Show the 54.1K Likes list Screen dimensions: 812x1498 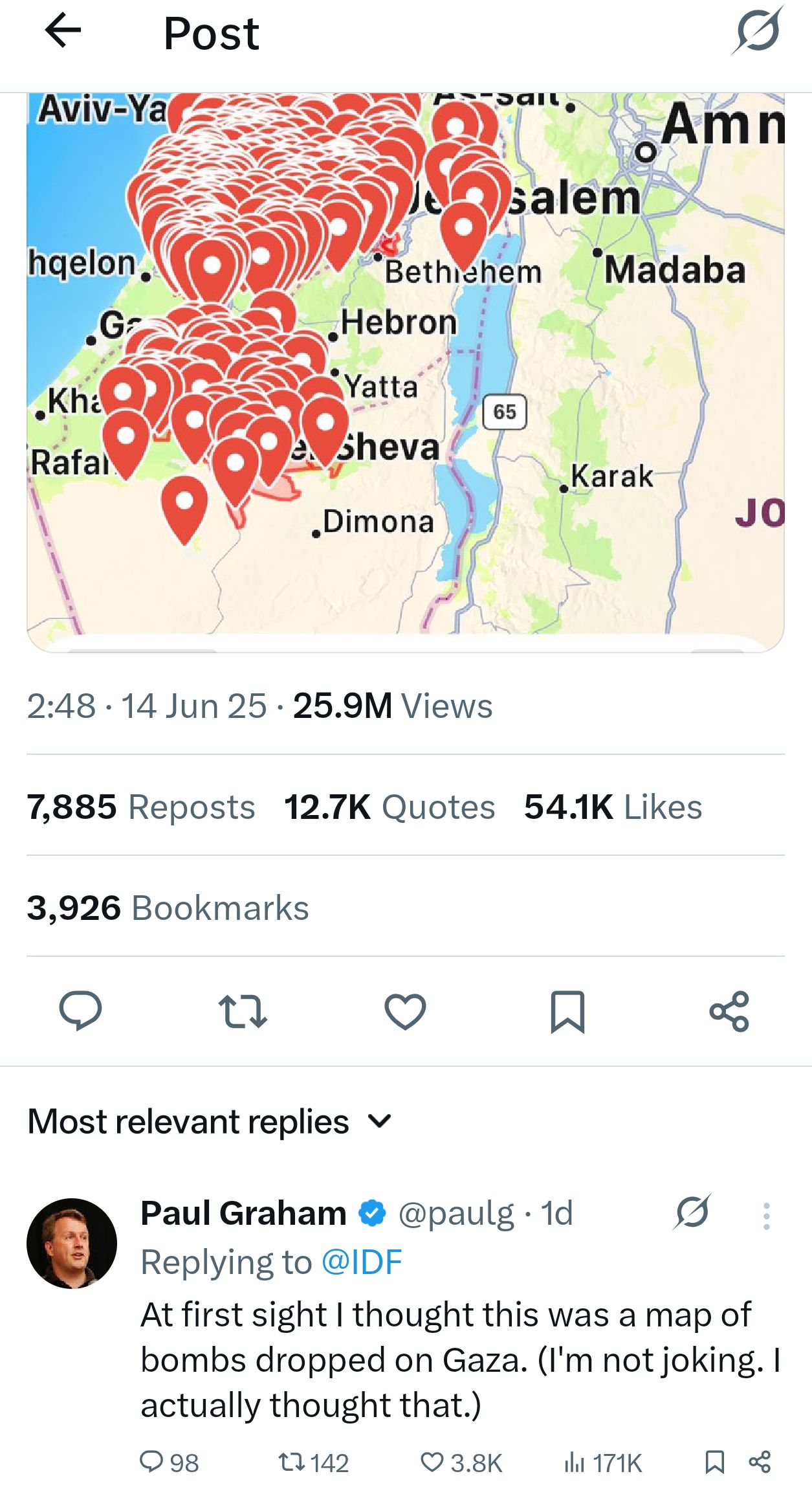click(x=613, y=807)
